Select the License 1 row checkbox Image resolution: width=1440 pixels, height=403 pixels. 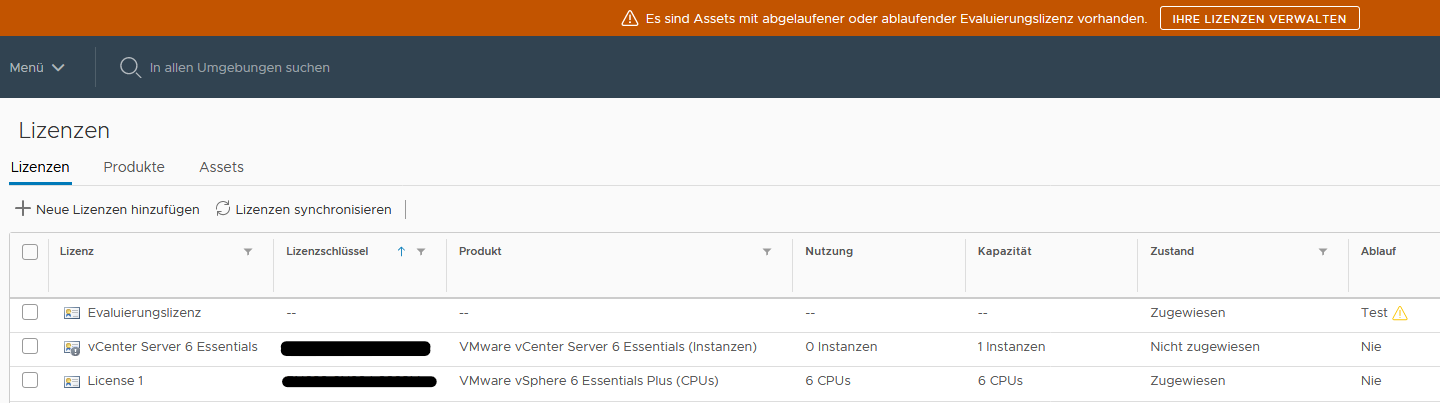coord(30,381)
